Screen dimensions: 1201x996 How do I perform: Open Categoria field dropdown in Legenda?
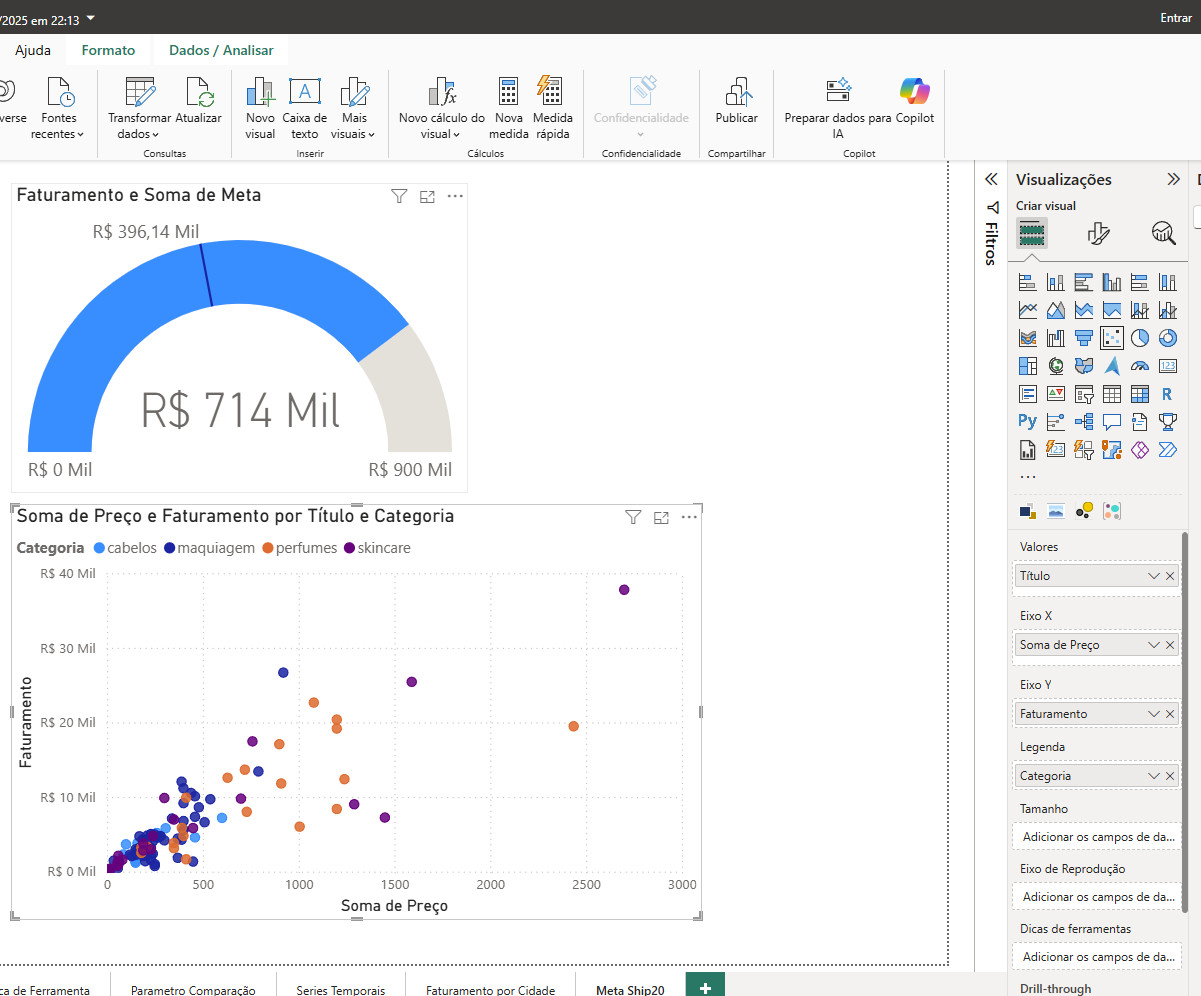click(1154, 776)
